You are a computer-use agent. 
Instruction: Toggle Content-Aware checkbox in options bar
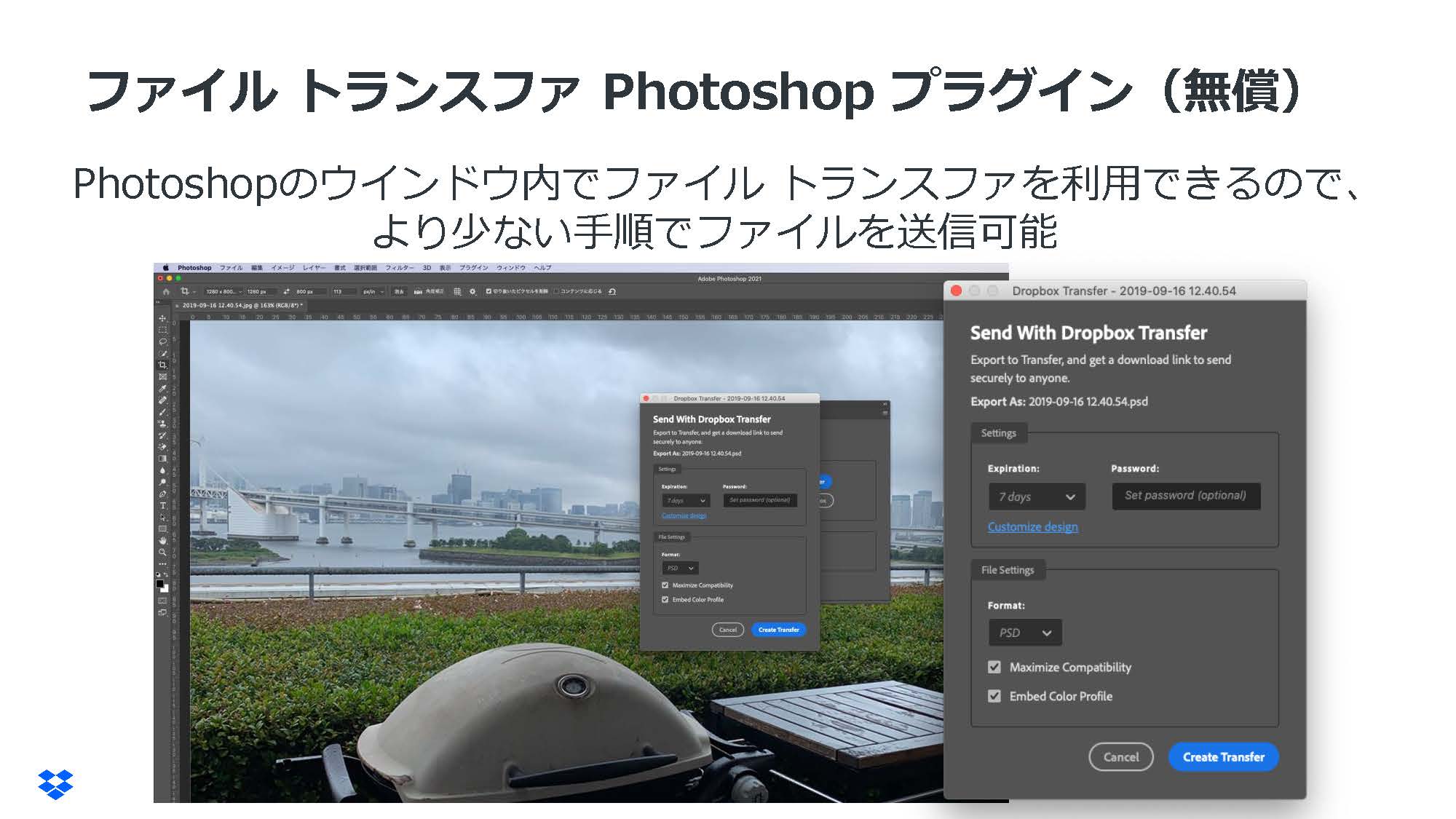click(556, 291)
